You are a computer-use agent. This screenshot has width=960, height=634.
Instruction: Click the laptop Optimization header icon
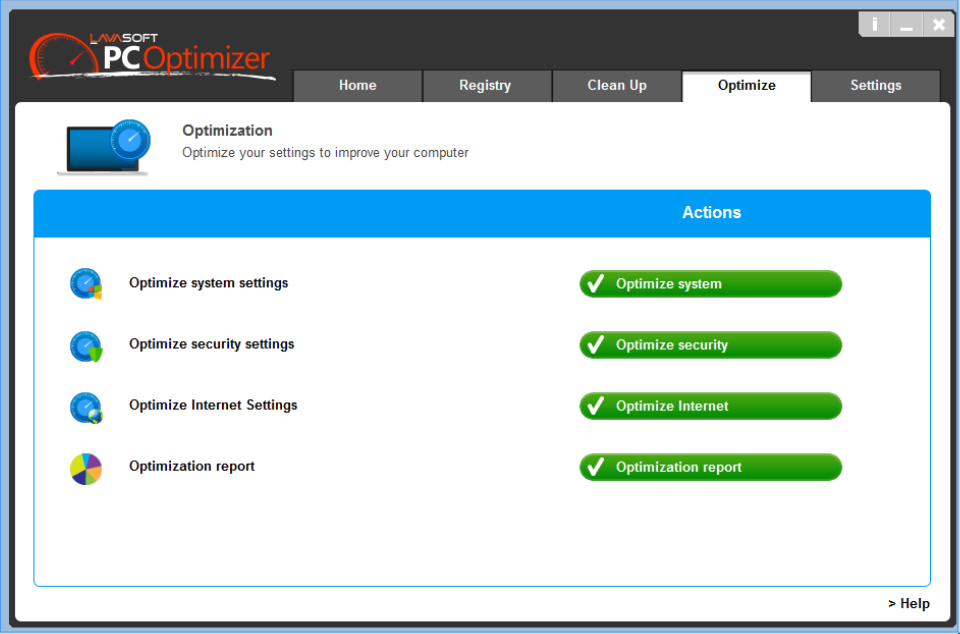tap(104, 147)
